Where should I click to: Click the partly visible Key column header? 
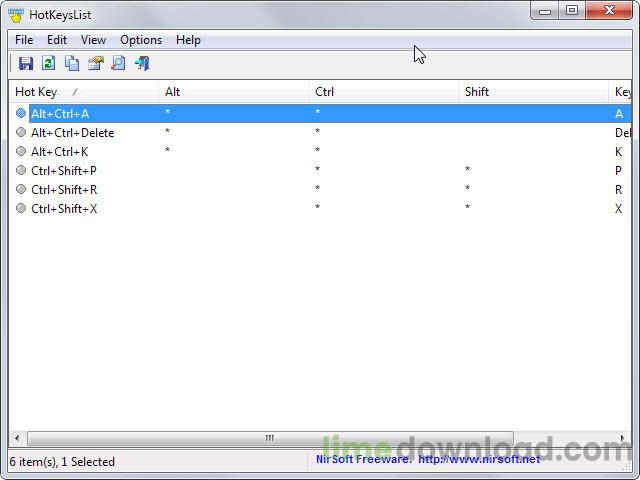point(620,92)
